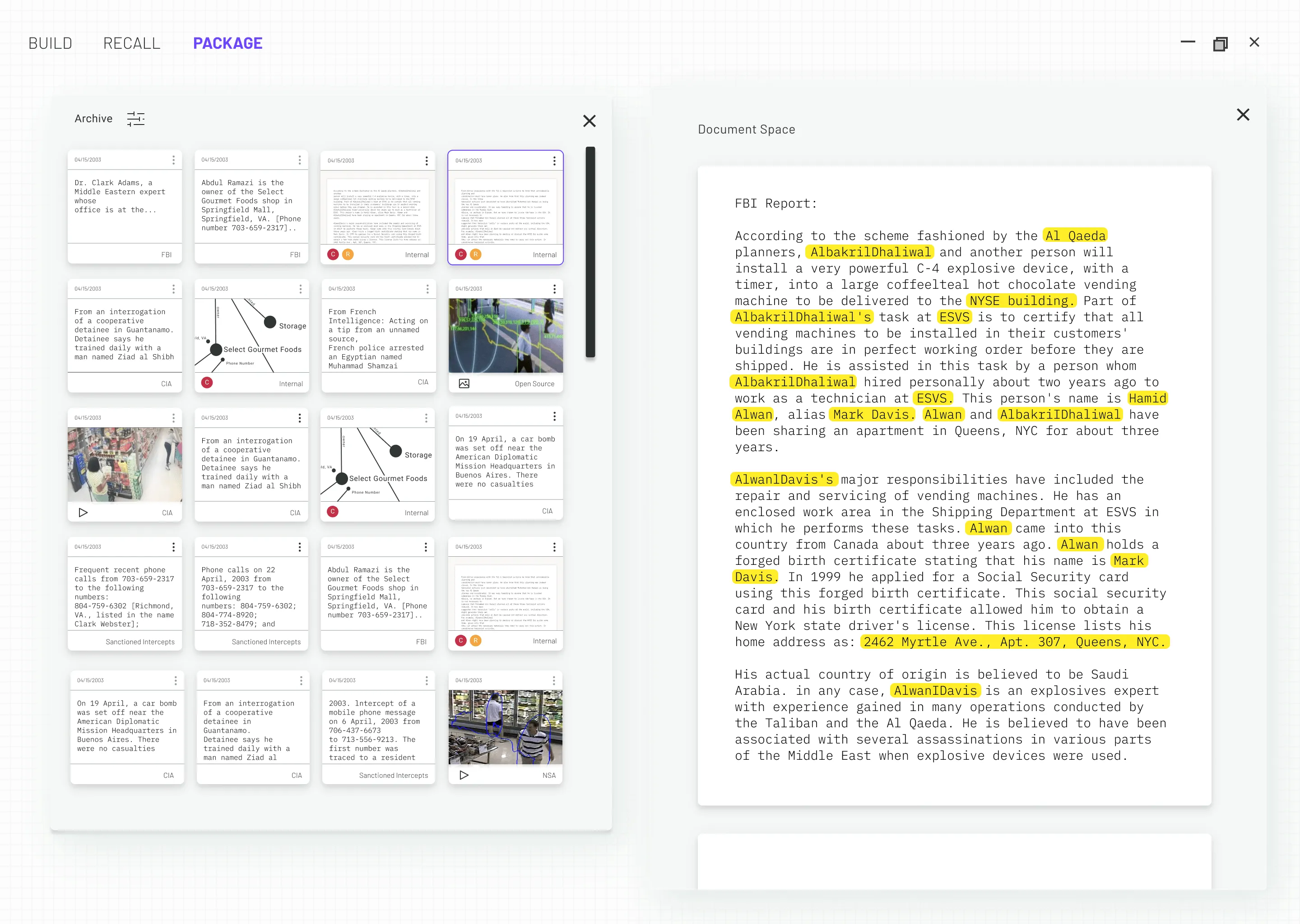
Task: Click the highlighted Myrtle Ave address in the report
Action: click(1014, 642)
